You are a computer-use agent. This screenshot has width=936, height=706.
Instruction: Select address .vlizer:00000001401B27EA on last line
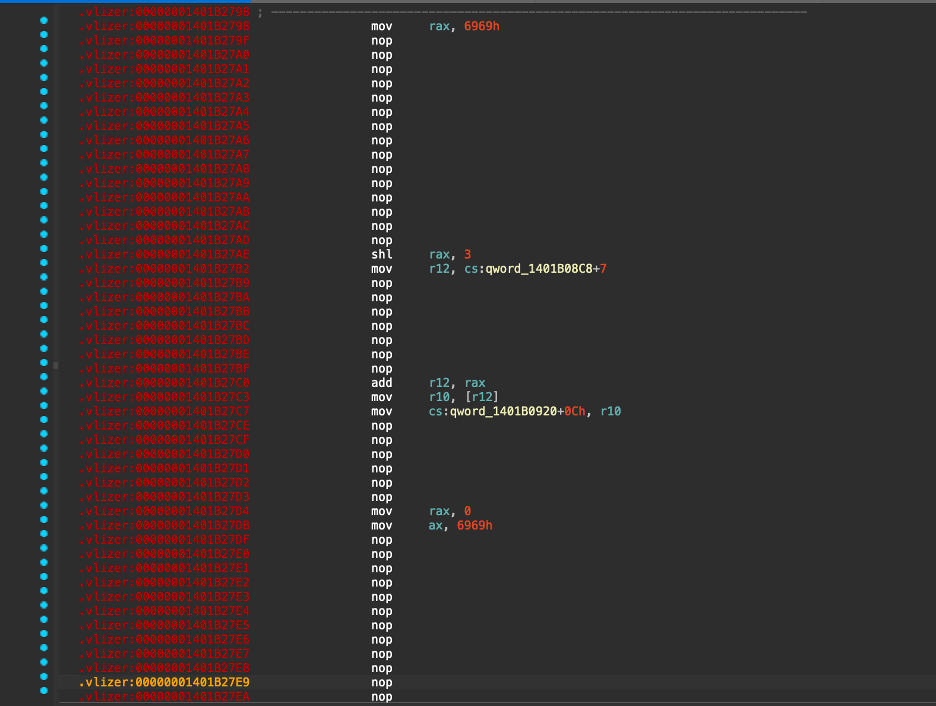click(164, 696)
